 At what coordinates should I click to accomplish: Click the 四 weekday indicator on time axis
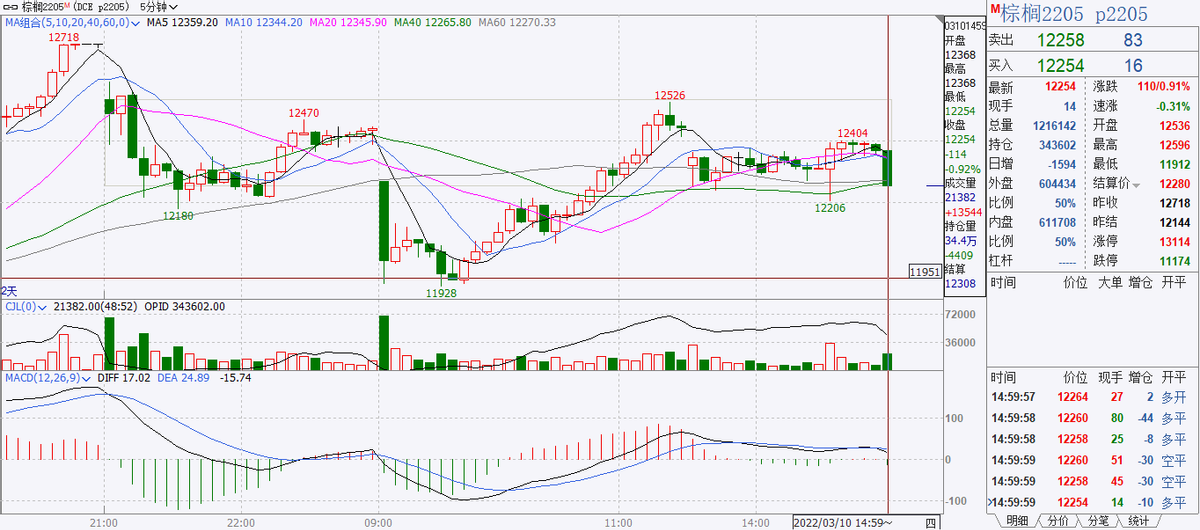(x=931, y=522)
